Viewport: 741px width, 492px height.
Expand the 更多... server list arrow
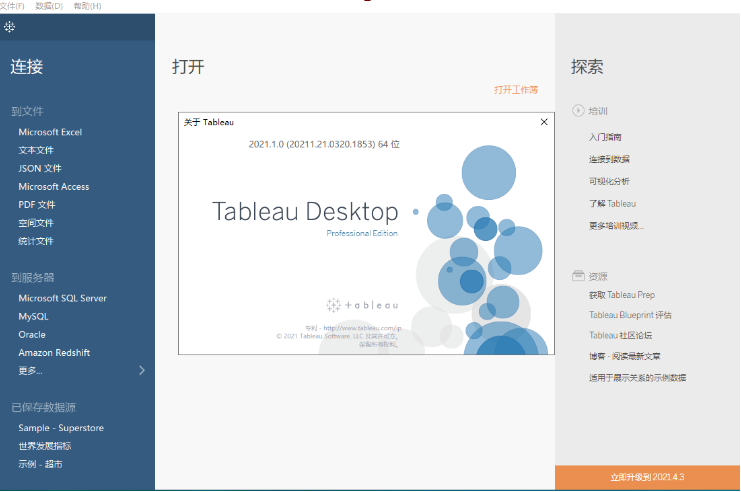[x=141, y=370]
